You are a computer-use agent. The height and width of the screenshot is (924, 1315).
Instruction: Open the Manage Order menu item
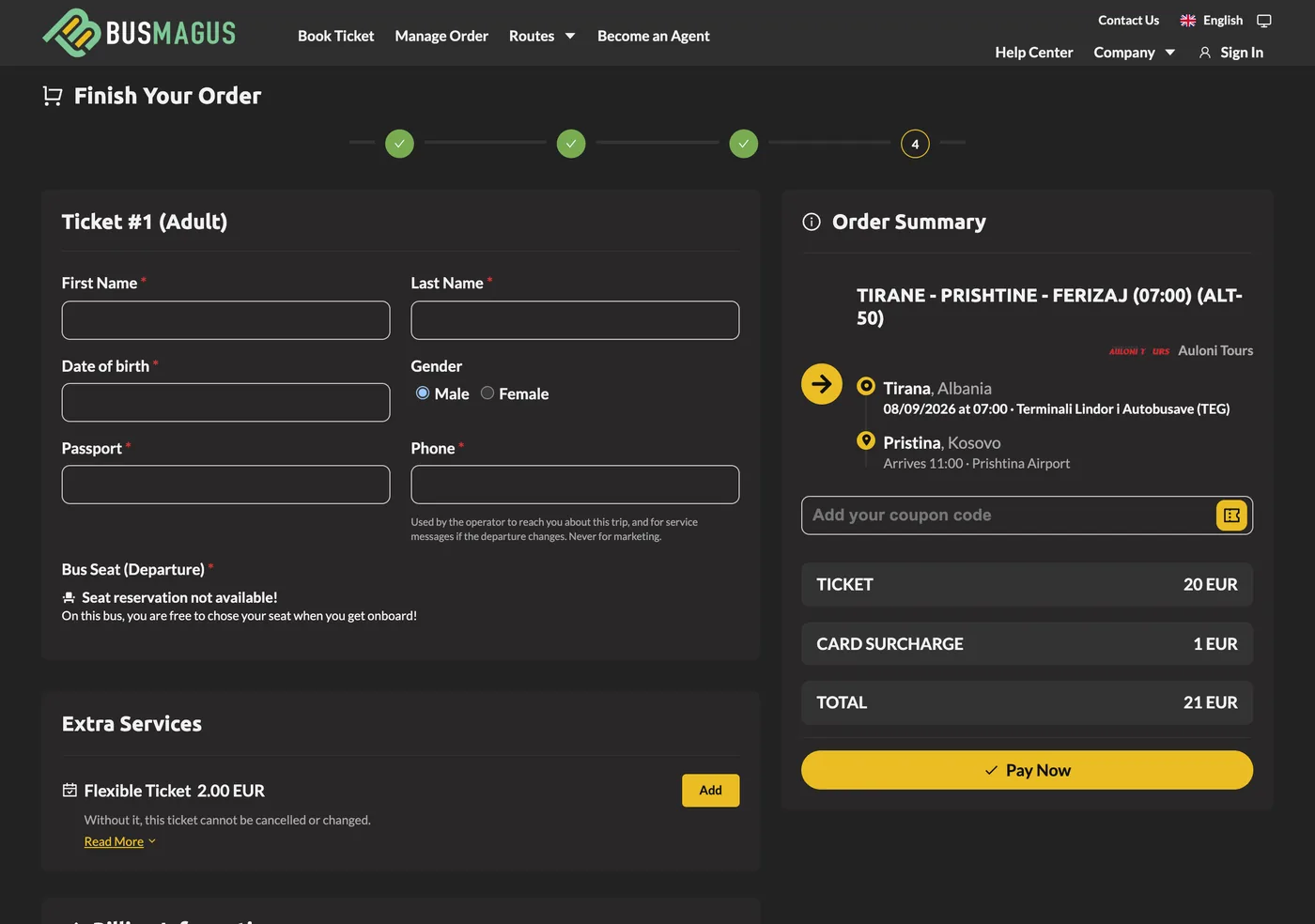(x=441, y=36)
